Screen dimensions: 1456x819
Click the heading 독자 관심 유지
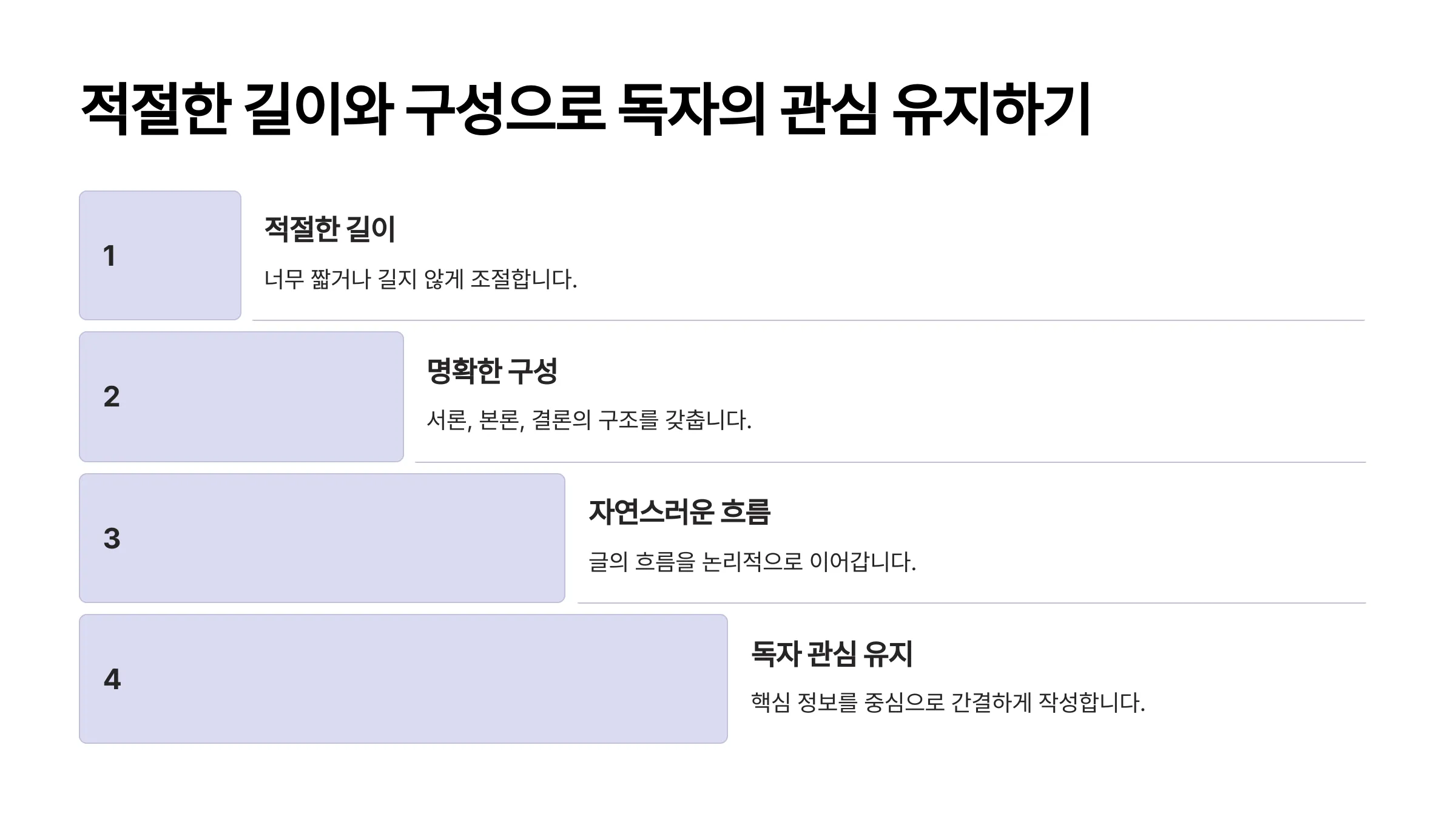click(x=832, y=653)
